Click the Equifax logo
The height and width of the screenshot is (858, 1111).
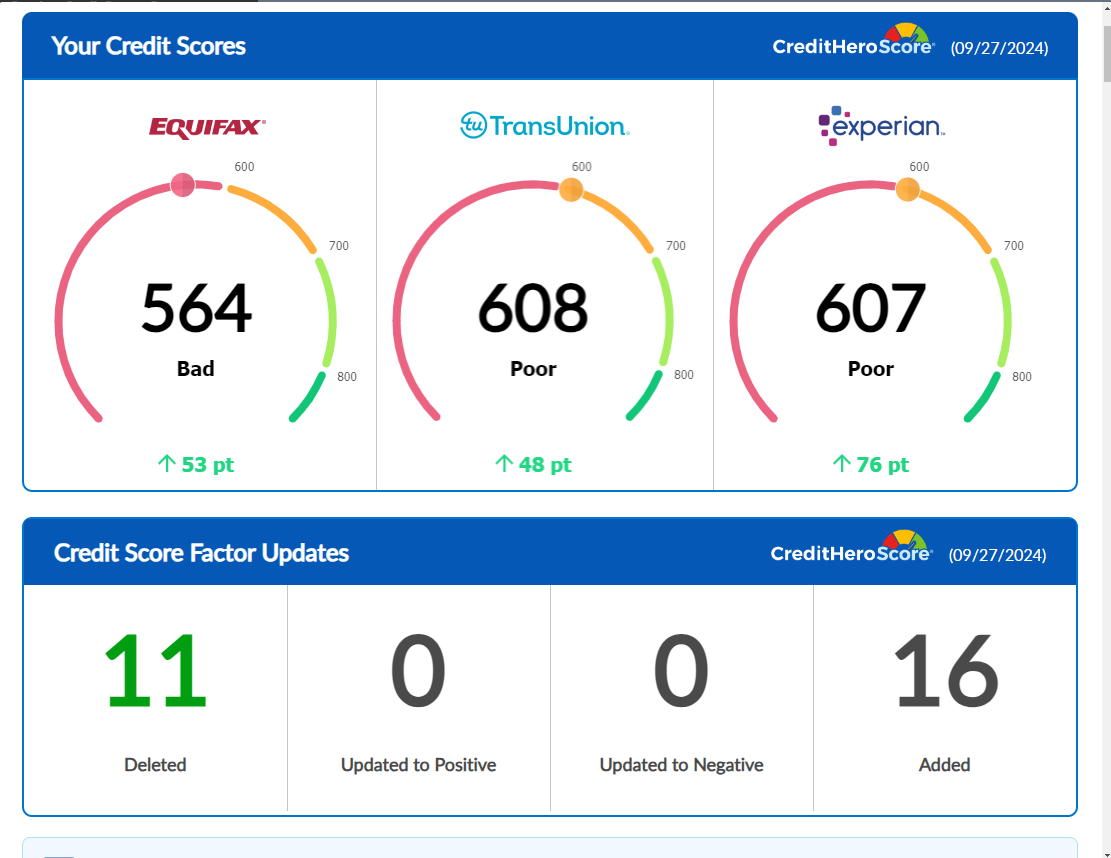207,128
